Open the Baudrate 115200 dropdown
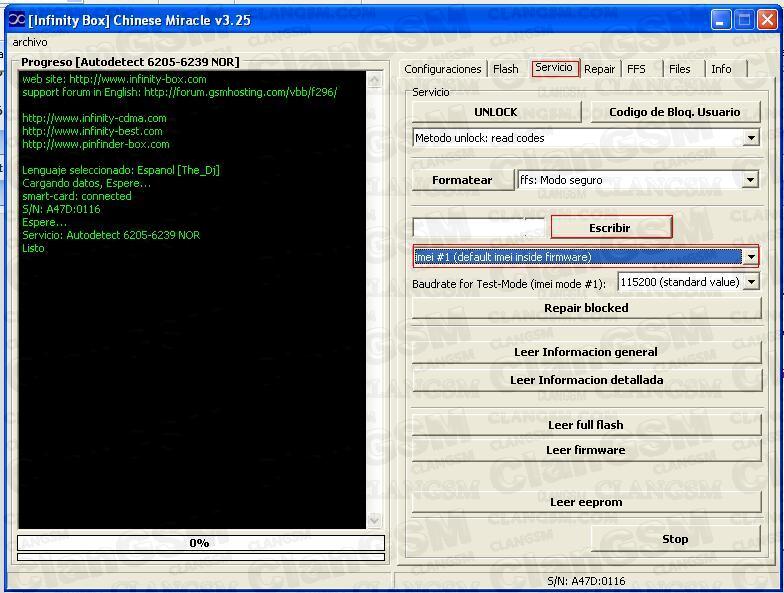The image size is (784, 593). click(x=750, y=282)
